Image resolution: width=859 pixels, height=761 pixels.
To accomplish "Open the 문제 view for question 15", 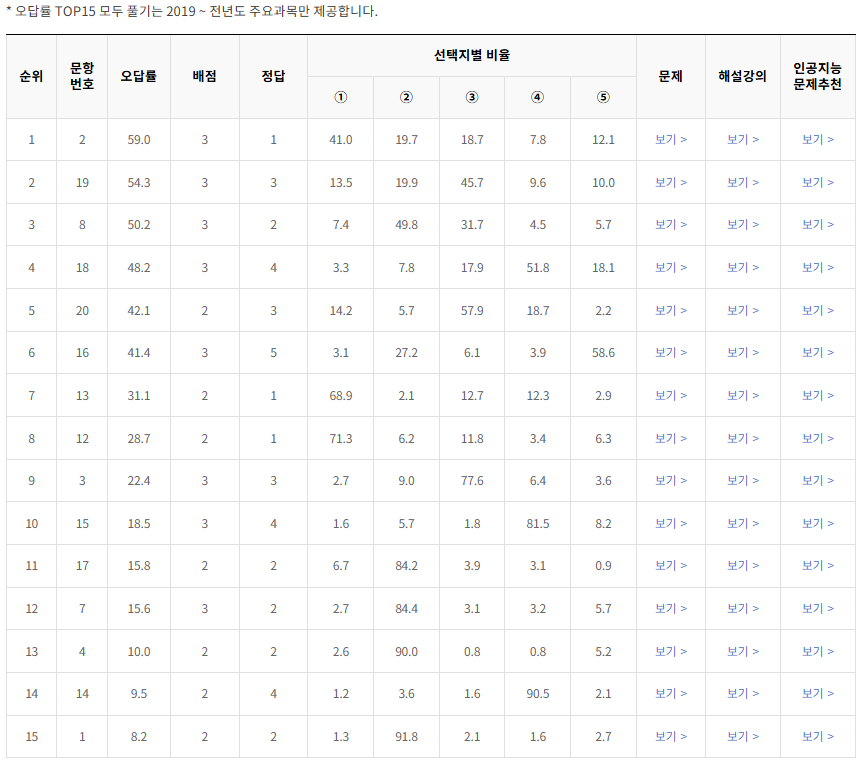I will coord(670,523).
